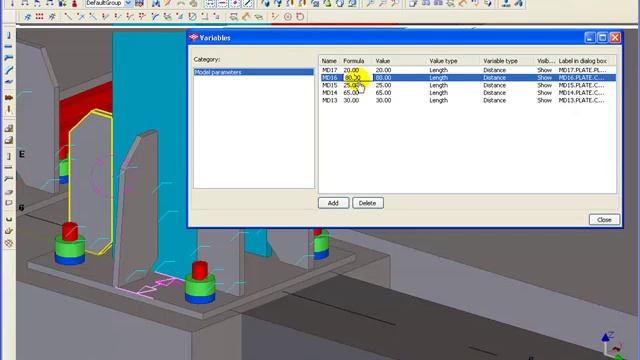This screenshot has width=640, height=360.
Task: Toggle the red dotted grid snap switch
Action: [x=39, y=17]
